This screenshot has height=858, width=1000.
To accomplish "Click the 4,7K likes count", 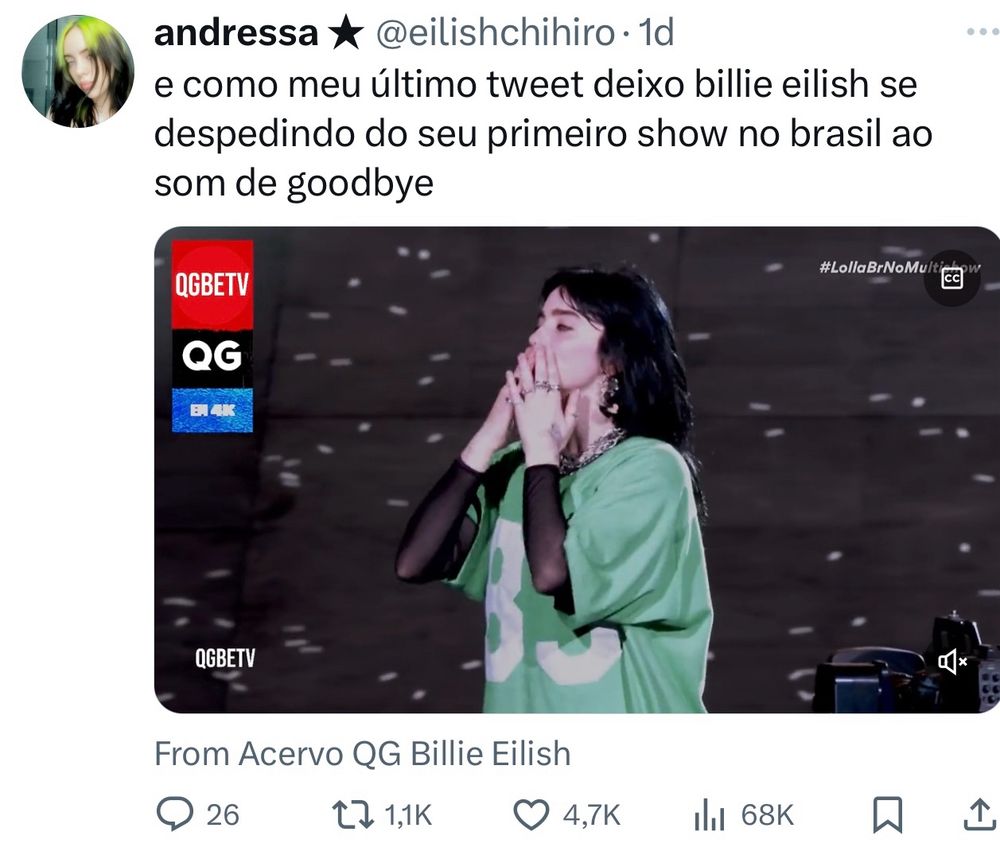I will pos(591,815).
